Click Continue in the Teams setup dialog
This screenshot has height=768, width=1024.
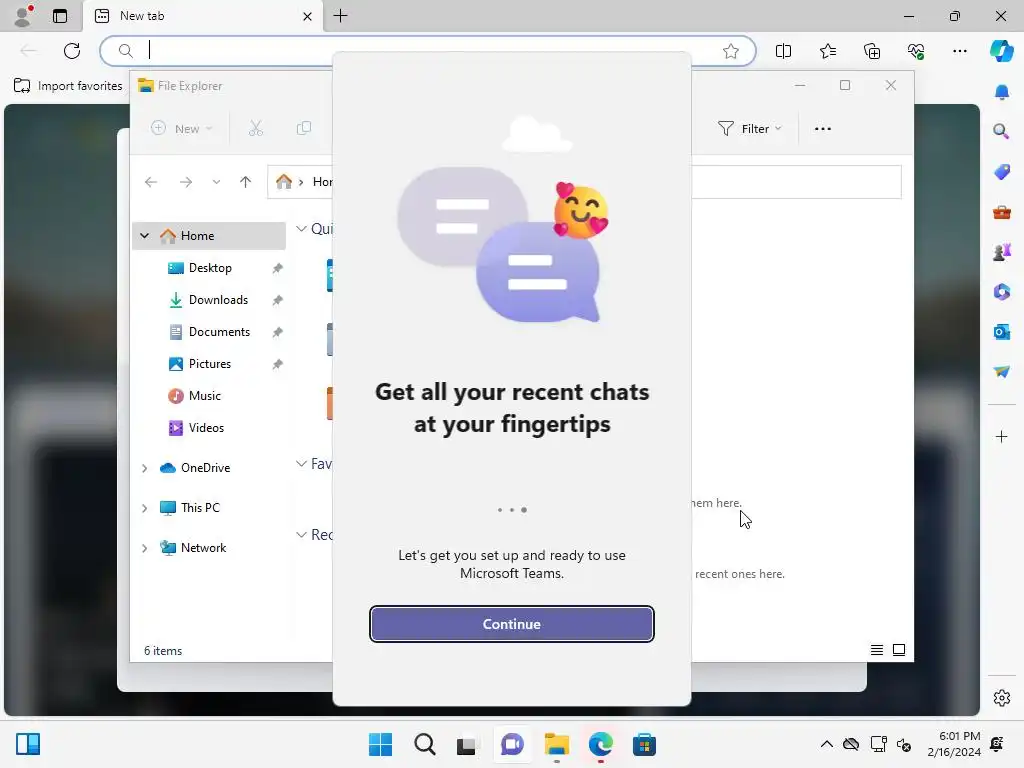point(511,624)
